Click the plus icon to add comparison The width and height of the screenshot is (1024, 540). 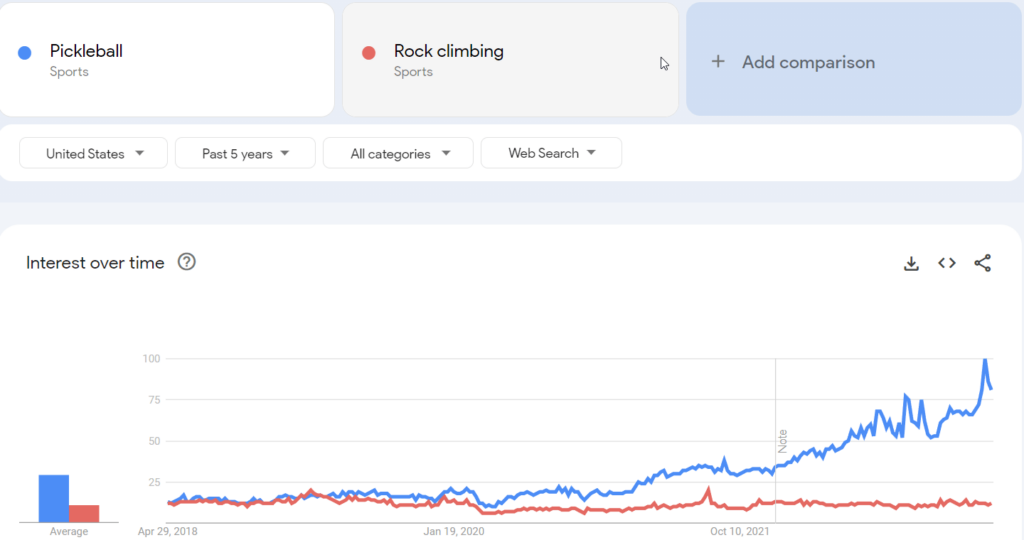(x=717, y=62)
